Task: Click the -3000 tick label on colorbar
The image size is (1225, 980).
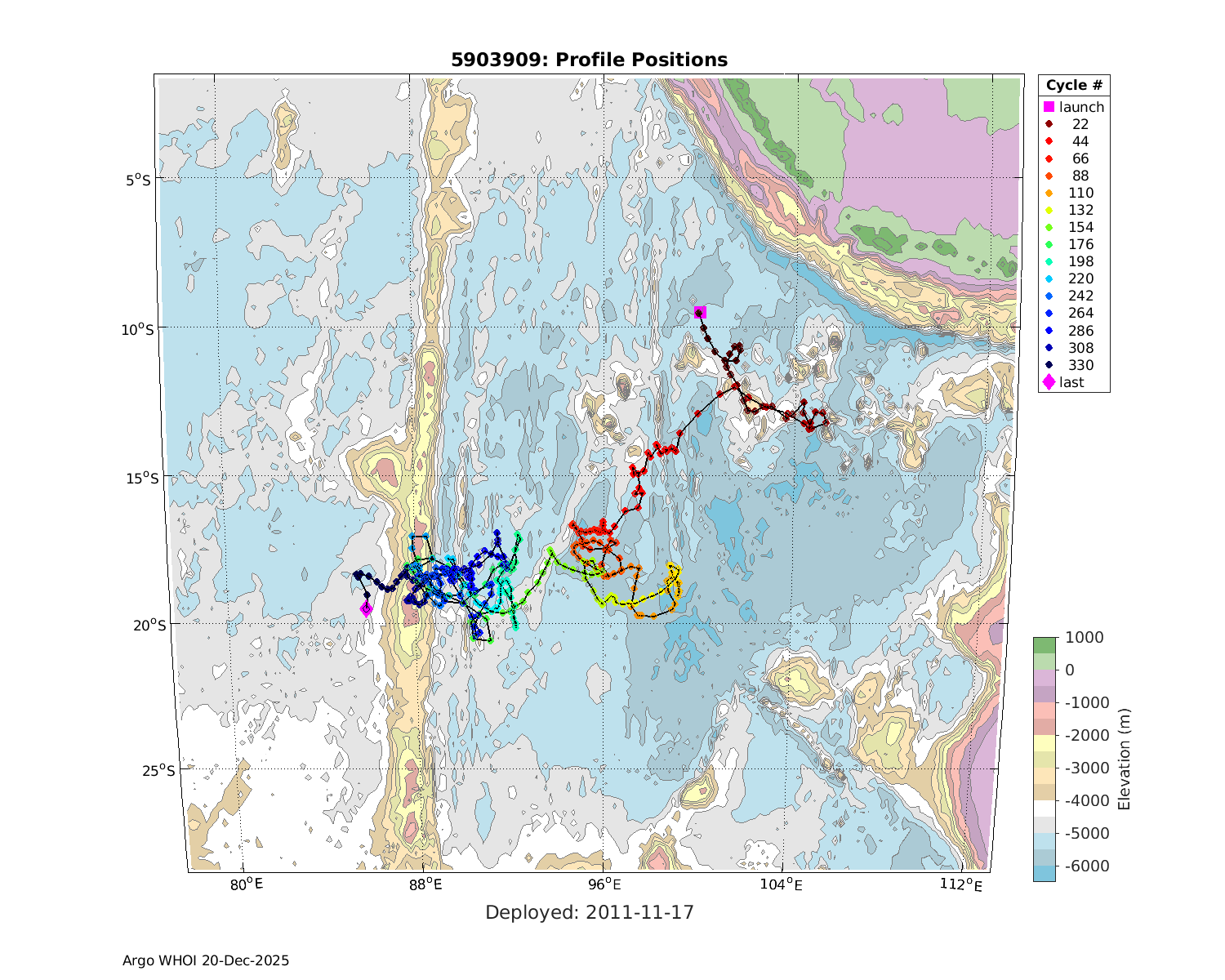Action: pos(1080,768)
